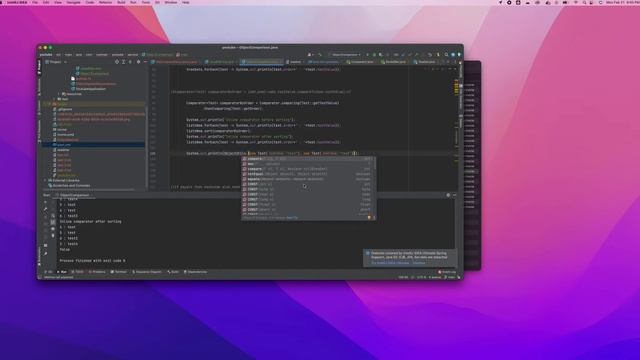
Task: Open the Dependencies tool window tab
Action: (196, 272)
